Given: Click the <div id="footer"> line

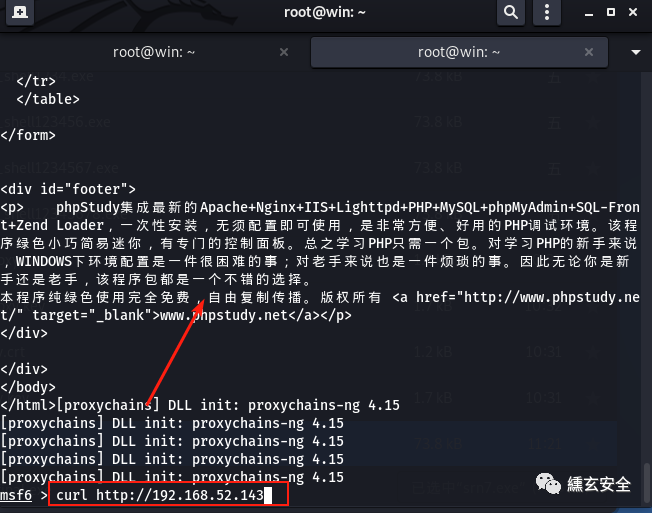Looking at the screenshot, I should 68,189.
